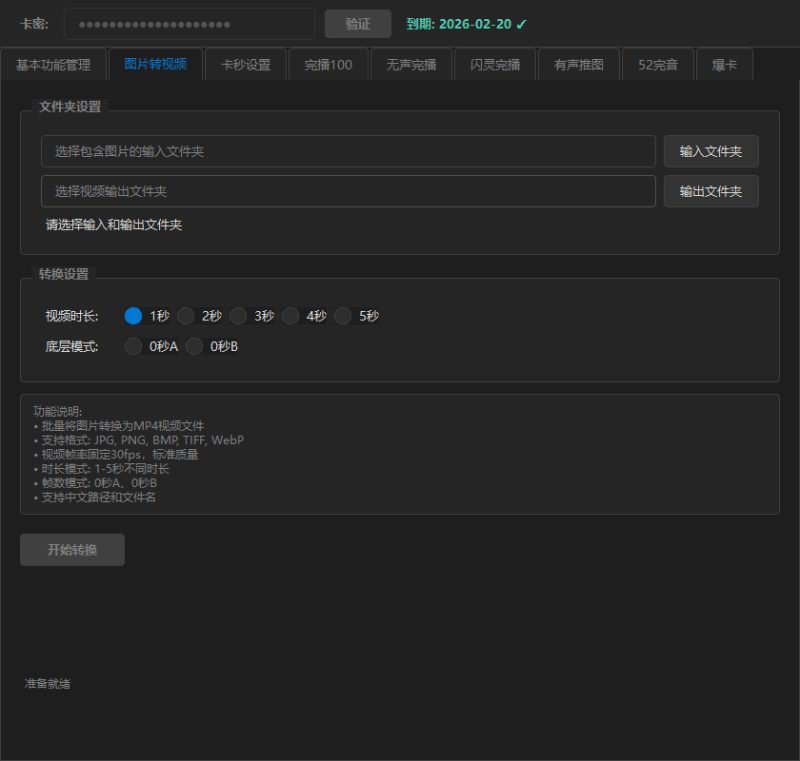Focus the 卡密 password input field
800x761 pixels.
(189, 24)
